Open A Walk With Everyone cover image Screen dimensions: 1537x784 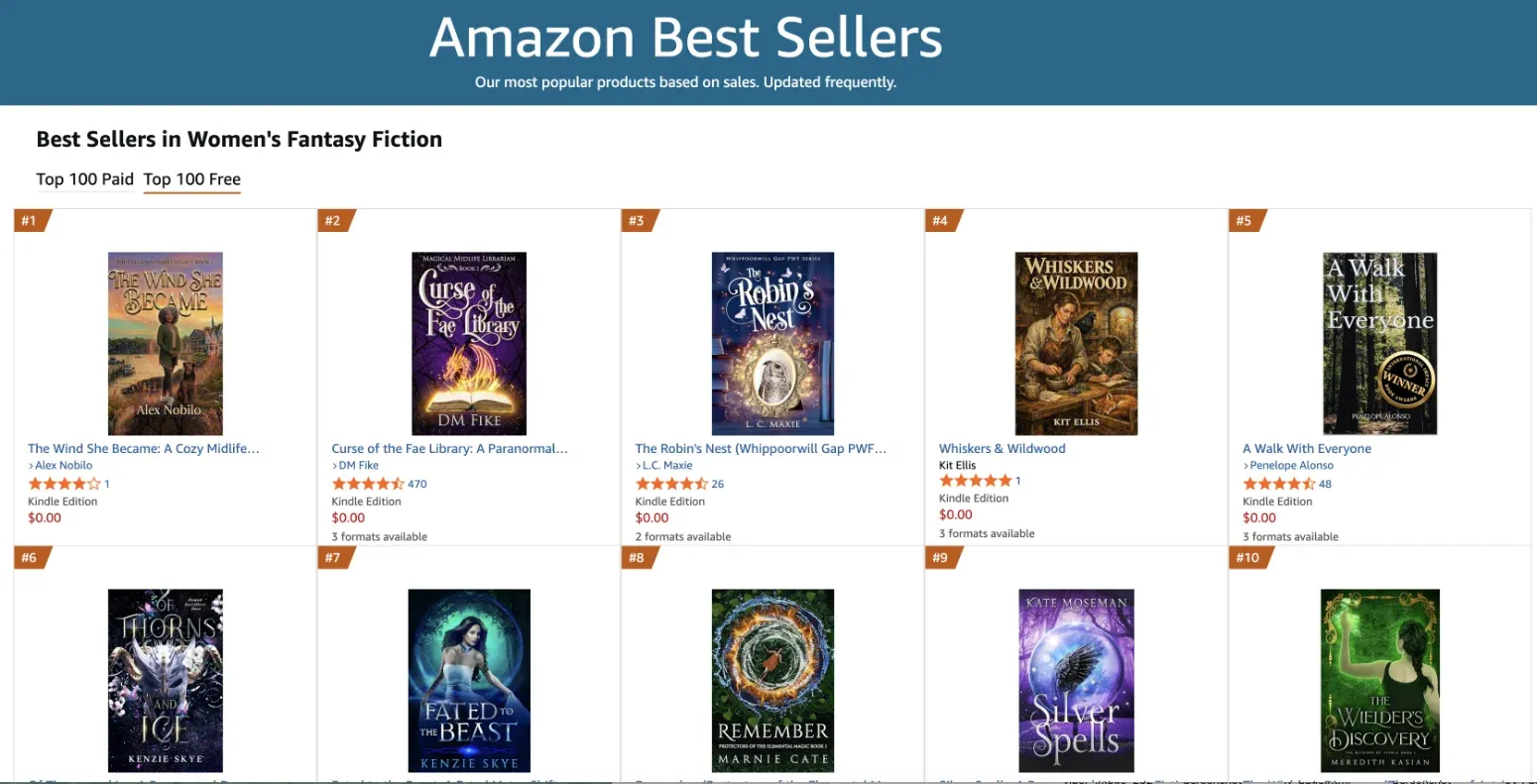[1380, 344]
